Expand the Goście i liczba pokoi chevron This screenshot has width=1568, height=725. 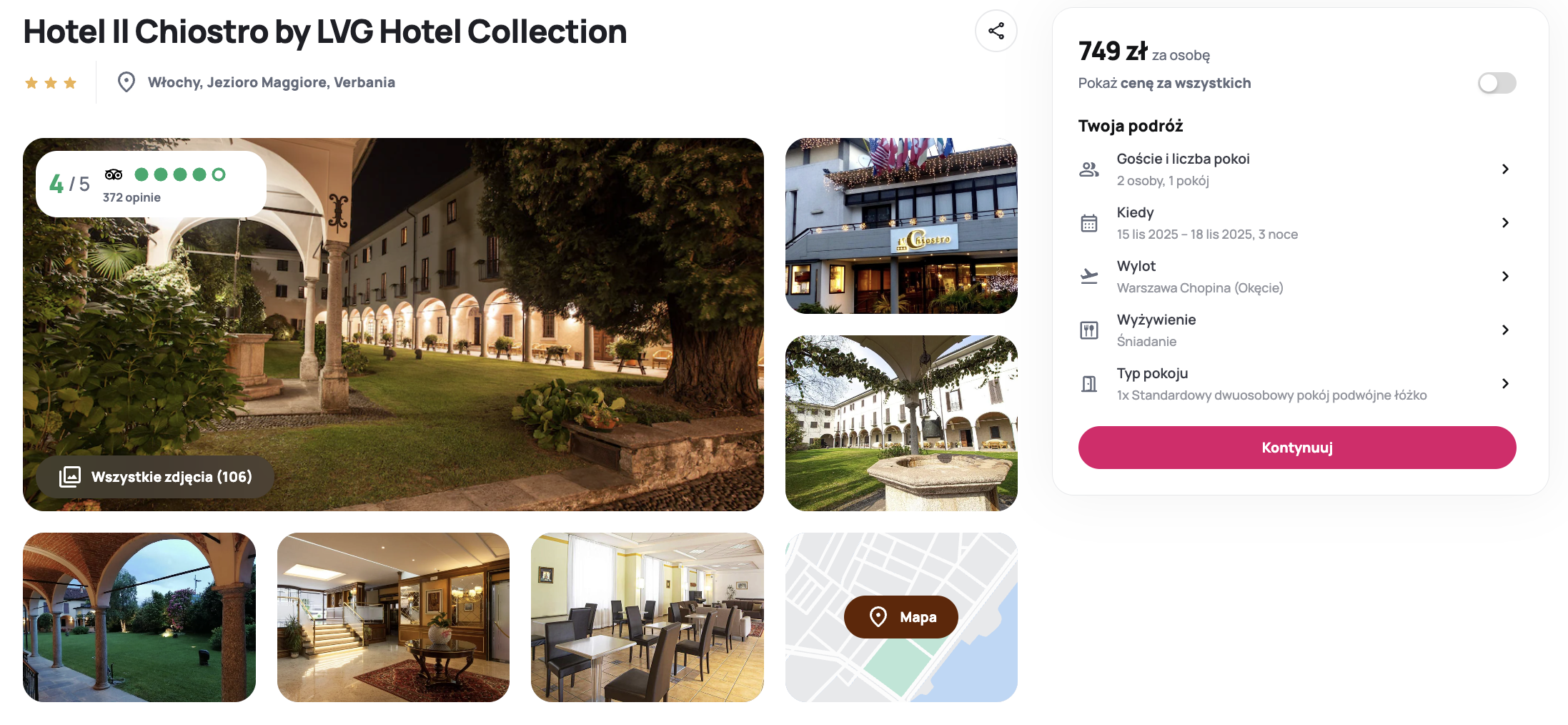click(x=1505, y=169)
